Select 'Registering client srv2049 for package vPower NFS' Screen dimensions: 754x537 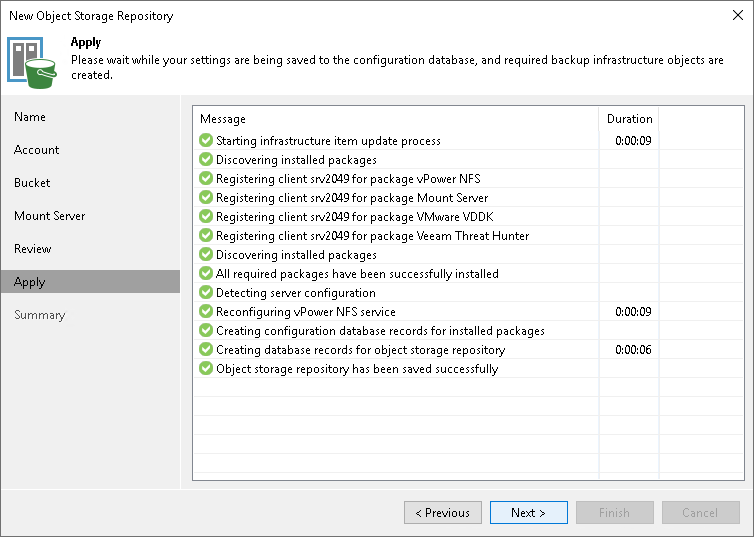point(348,179)
